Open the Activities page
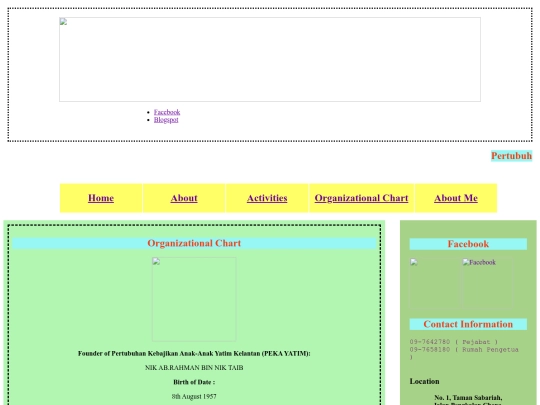This screenshot has height=405, width=540. [267, 198]
